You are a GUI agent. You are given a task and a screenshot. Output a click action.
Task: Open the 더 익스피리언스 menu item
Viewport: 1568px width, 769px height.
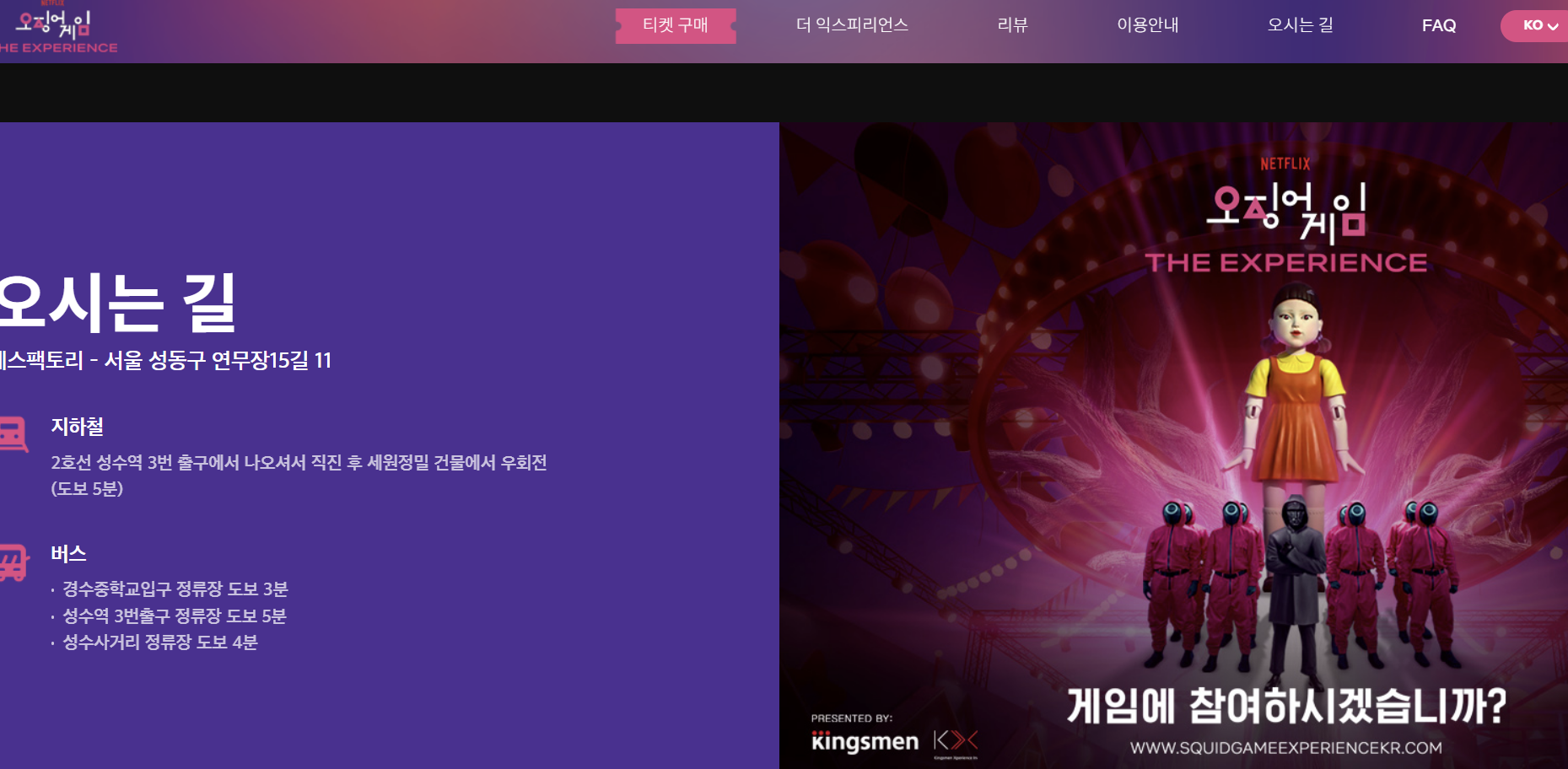pos(852,25)
